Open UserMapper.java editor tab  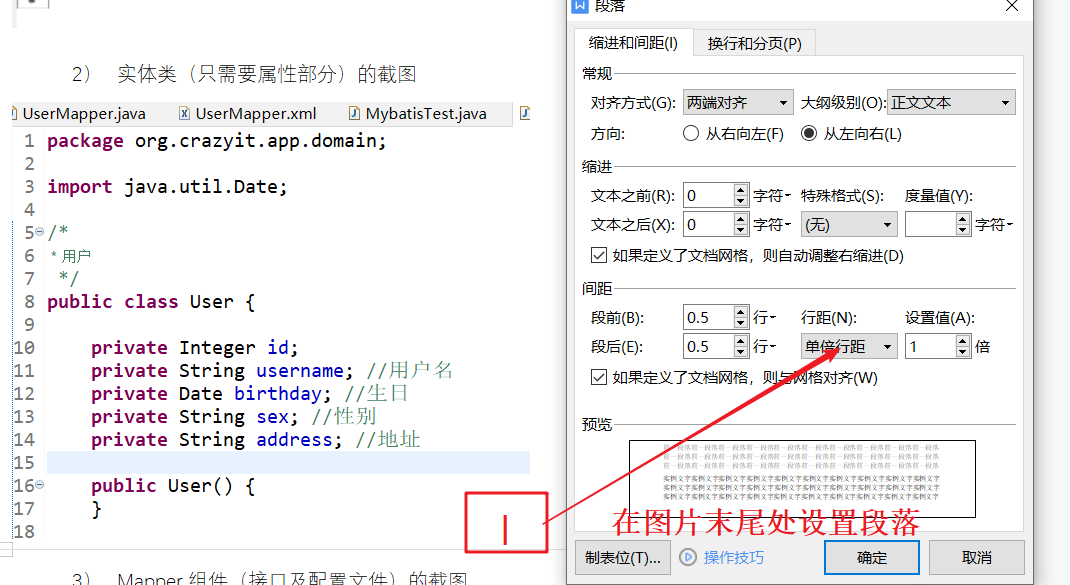(84, 113)
